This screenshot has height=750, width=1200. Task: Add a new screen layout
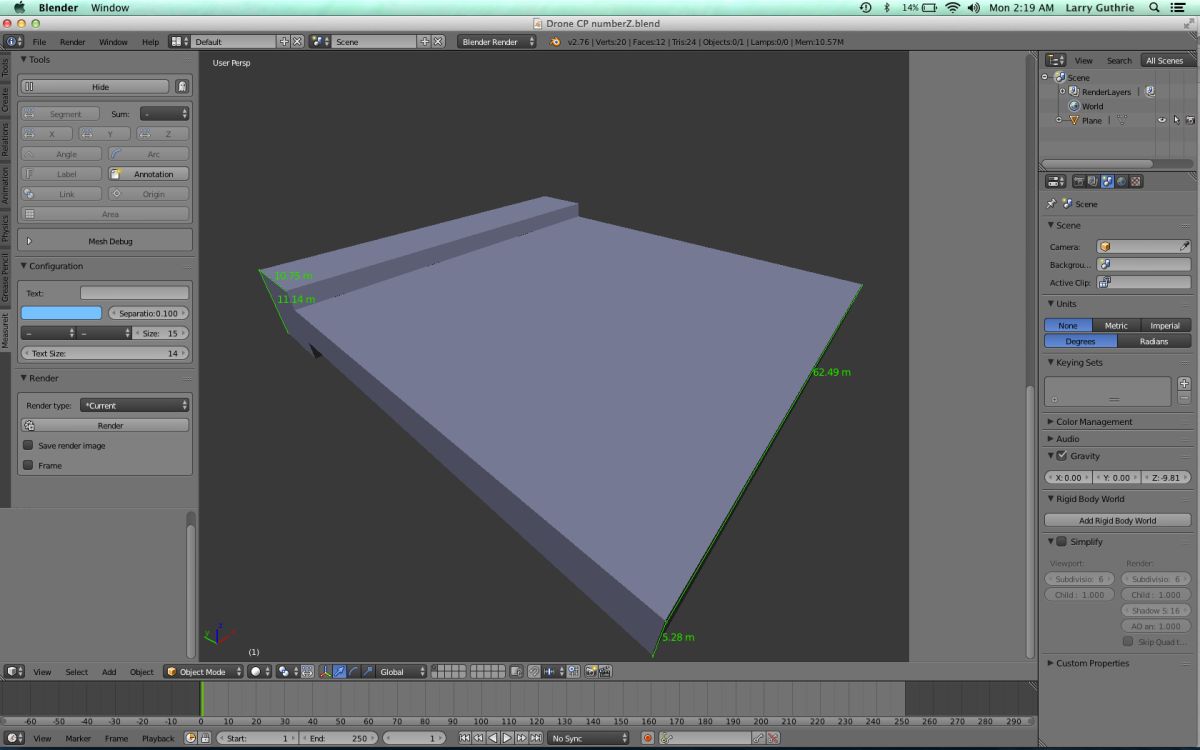[284, 42]
